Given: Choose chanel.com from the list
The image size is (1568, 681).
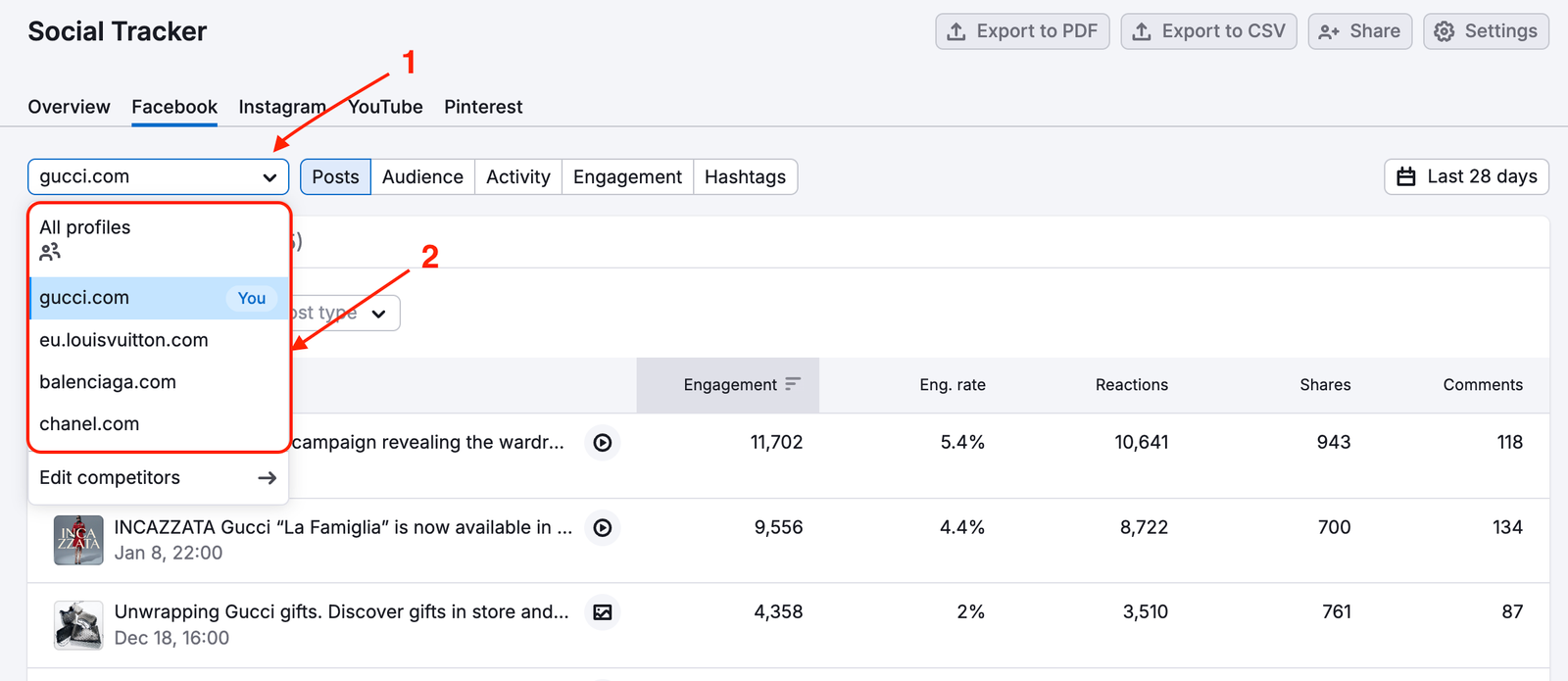Looking at the screenshot, I should point(159,424).
